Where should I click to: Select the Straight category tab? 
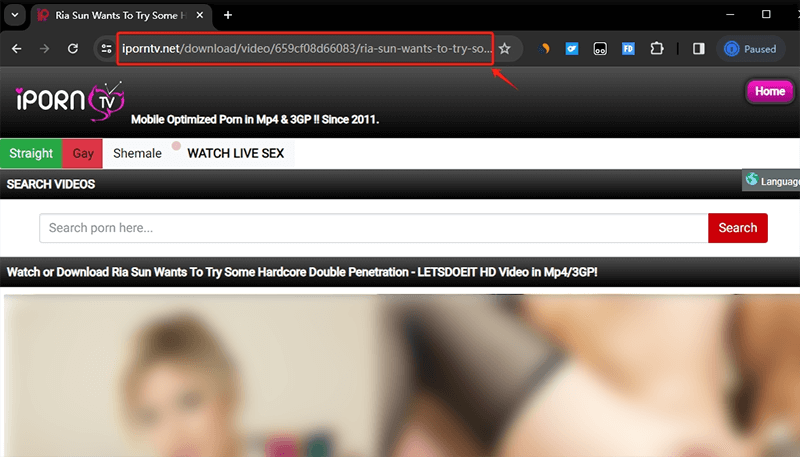tap(31, 153)
